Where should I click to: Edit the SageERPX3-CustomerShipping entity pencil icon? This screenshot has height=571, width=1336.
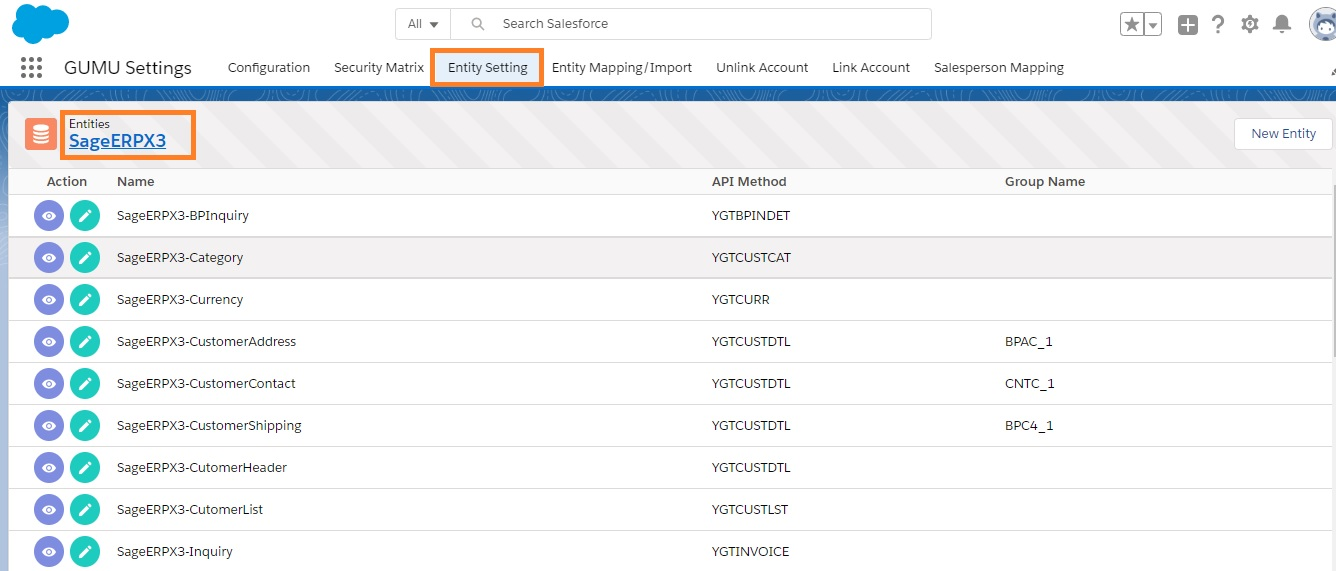point(85,425)
